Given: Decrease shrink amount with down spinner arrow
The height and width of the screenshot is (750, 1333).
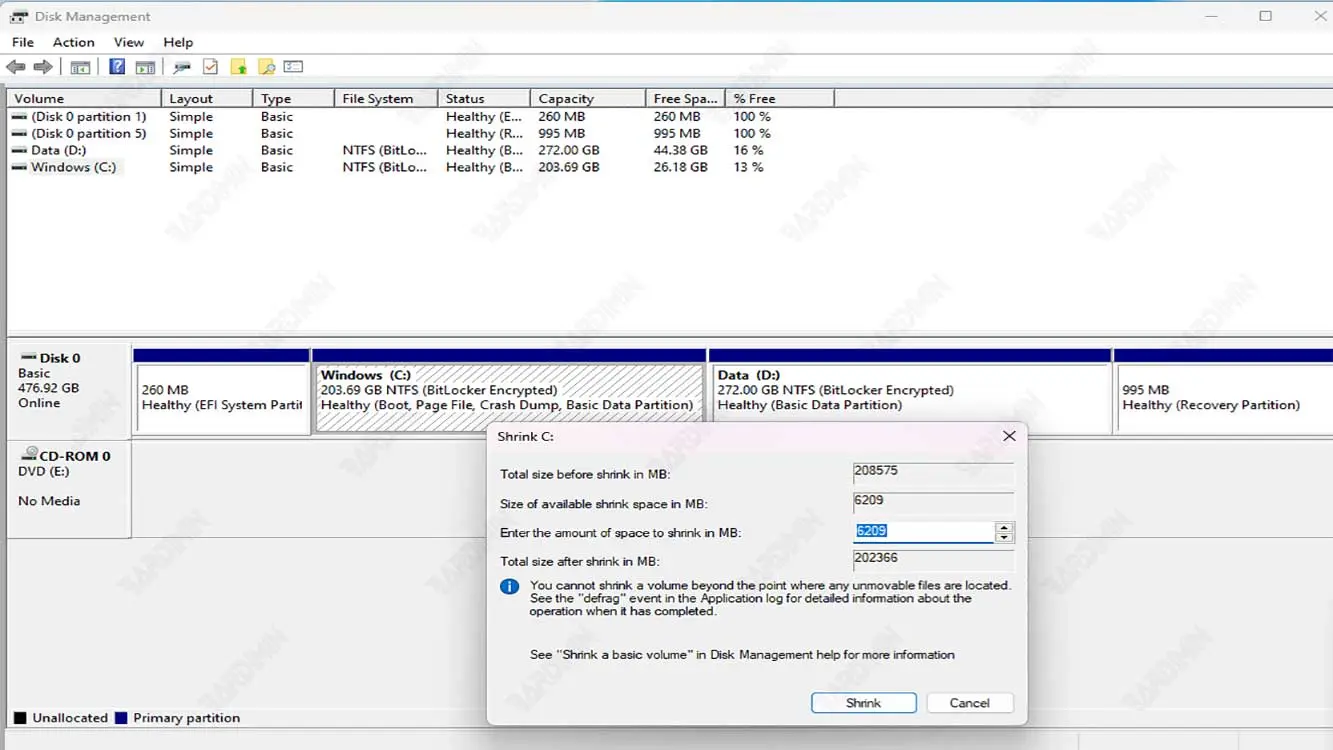Looking at the screenshot, I should pos(1004,537).
